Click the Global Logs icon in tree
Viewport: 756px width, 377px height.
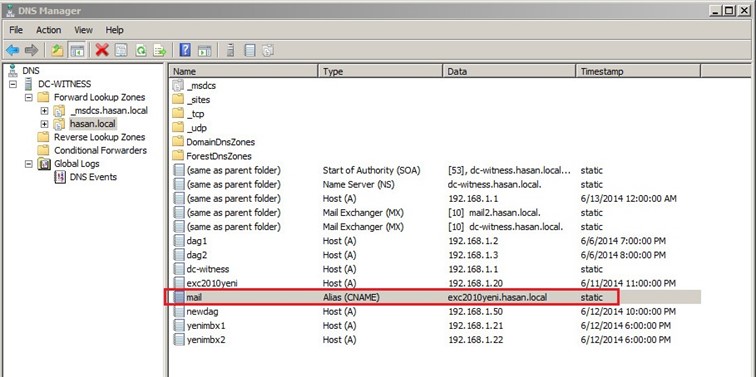(x=44, y=164)
